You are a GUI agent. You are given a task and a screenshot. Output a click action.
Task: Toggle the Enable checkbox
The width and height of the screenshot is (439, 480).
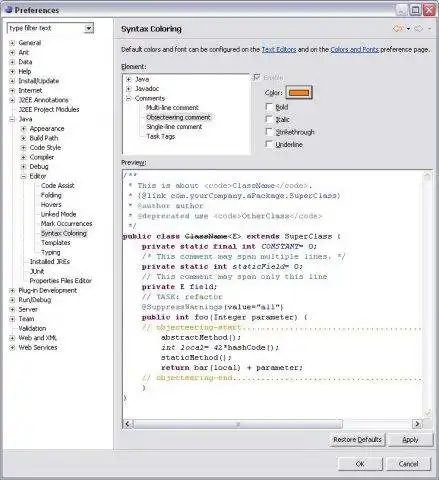pyautogui.click(x=257, y=77)
